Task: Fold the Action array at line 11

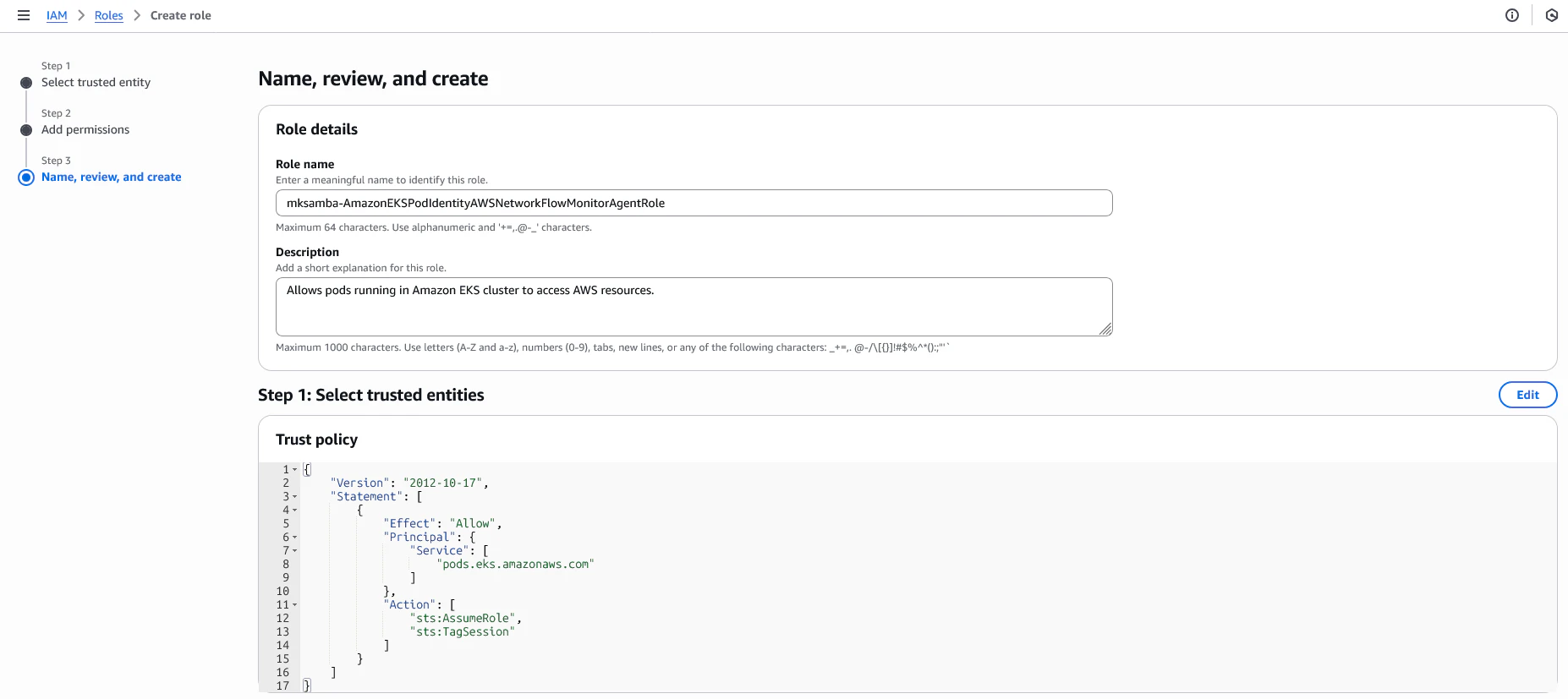Action: (295, 605)
